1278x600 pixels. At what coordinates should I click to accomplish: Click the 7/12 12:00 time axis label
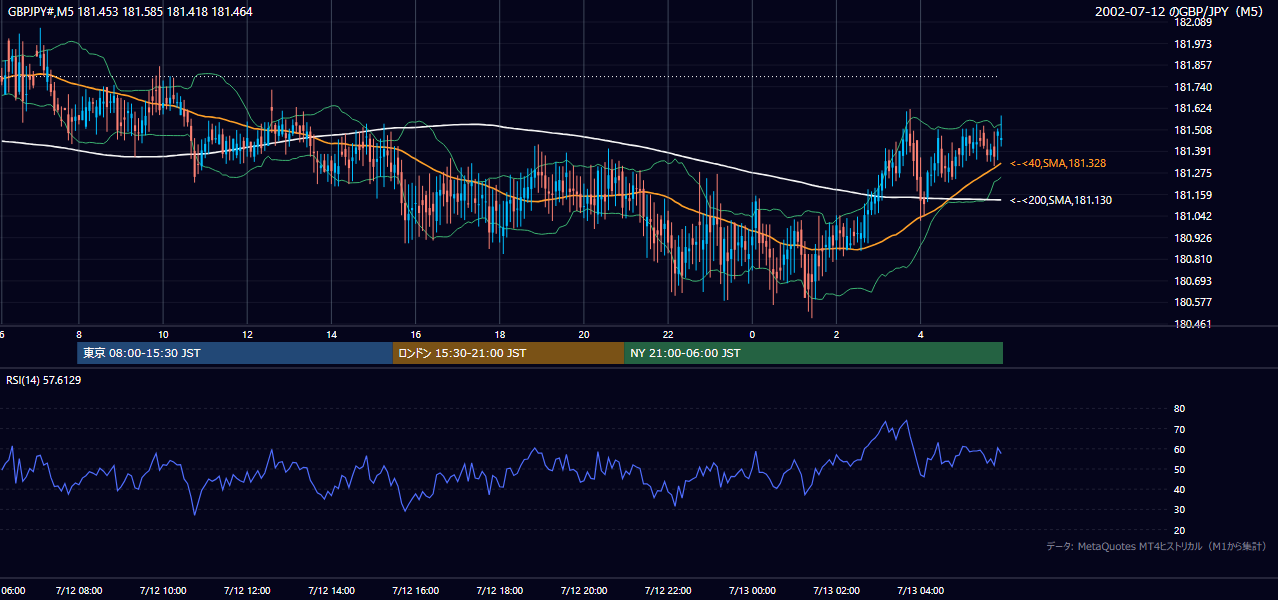tap(247, 591)
